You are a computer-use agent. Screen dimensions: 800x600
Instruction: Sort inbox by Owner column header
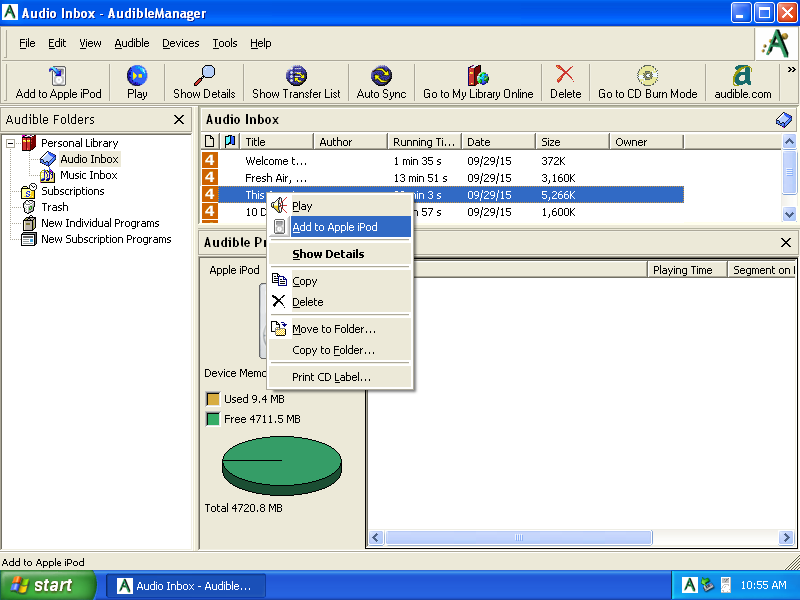646,142
